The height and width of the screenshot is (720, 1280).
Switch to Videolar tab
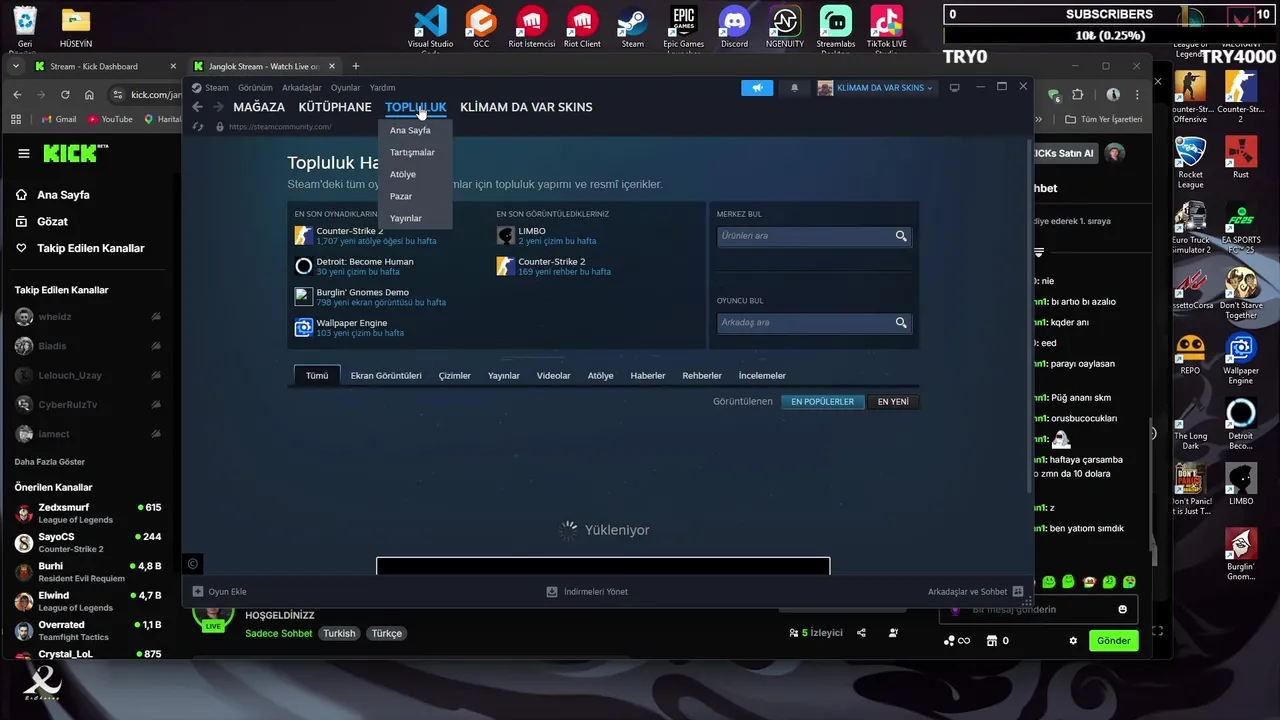[553, 376]
